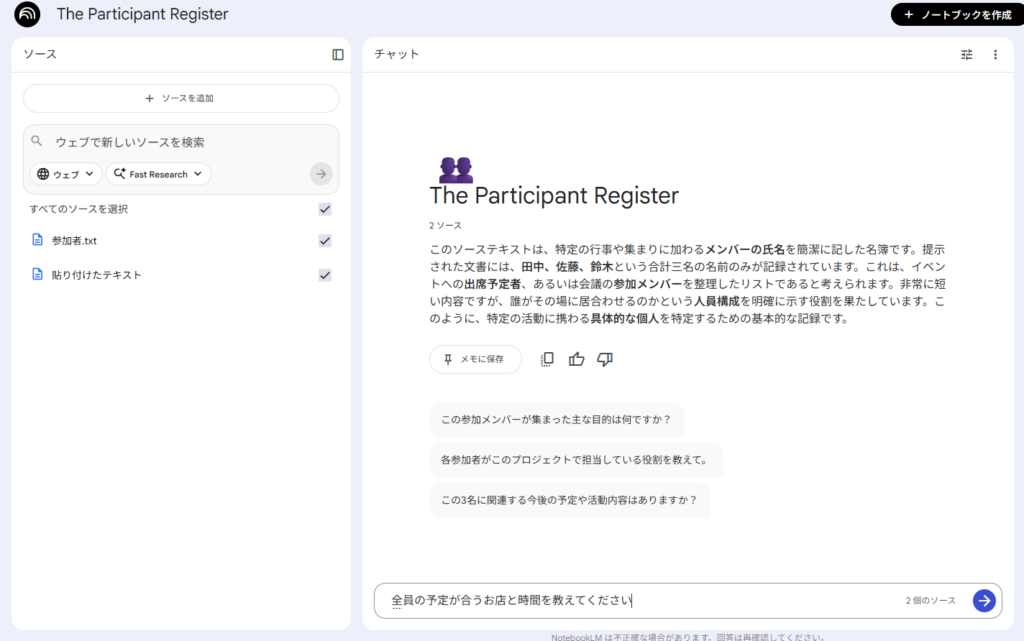Image resolution: width=1024 pixels, height=641 pixels.
Task: Collapse the sources panel with sidebar icon
Action: point(338,55)
